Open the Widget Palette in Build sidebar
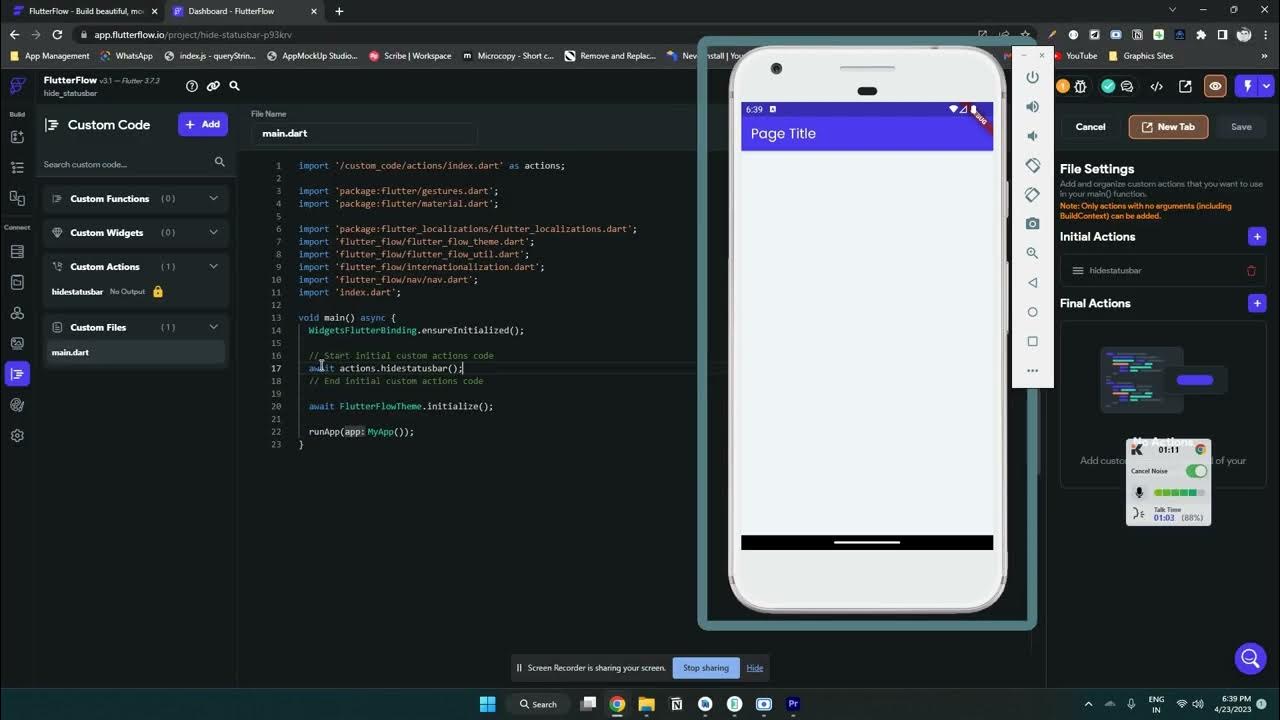 pos(17,136)
